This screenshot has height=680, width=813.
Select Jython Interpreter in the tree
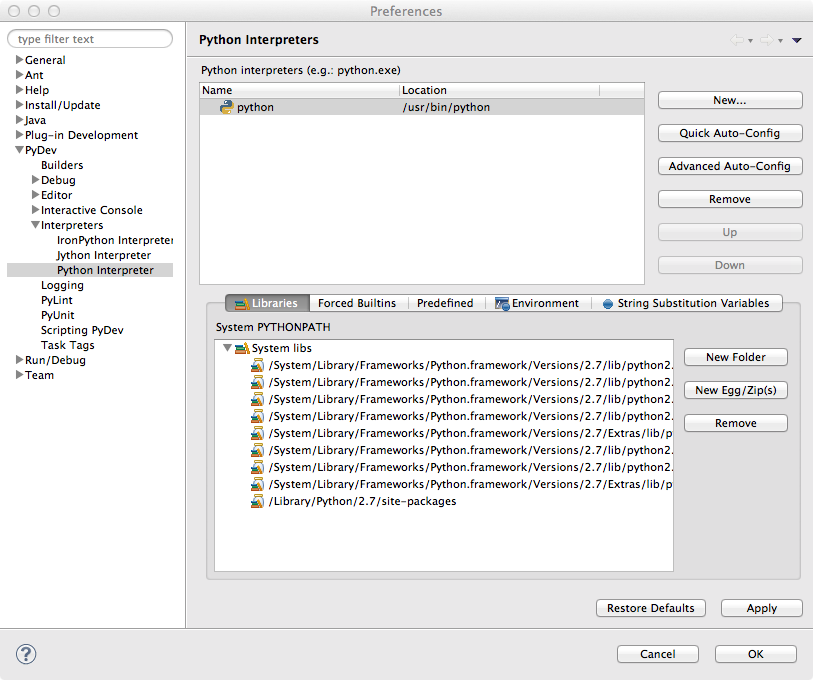[104, 255]
